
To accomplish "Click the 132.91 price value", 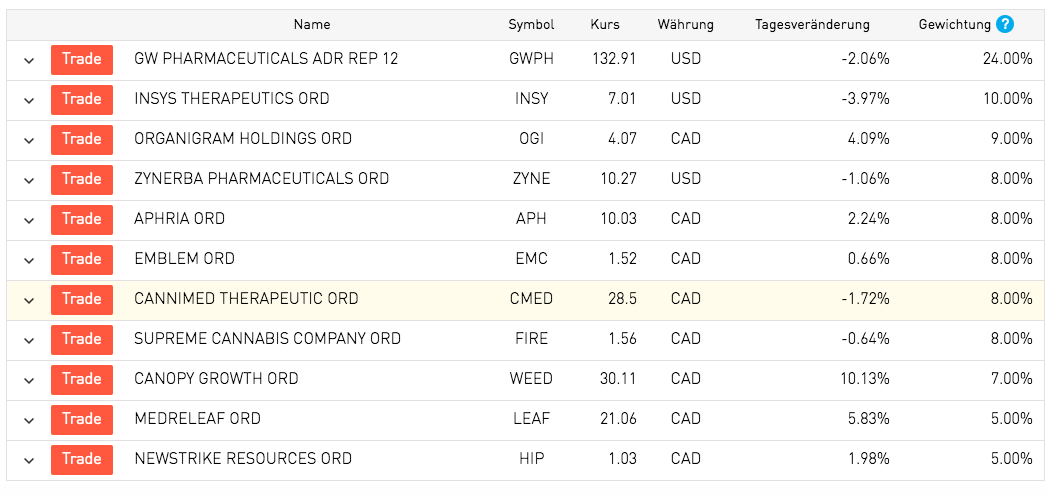I will (x=614, y=59).
